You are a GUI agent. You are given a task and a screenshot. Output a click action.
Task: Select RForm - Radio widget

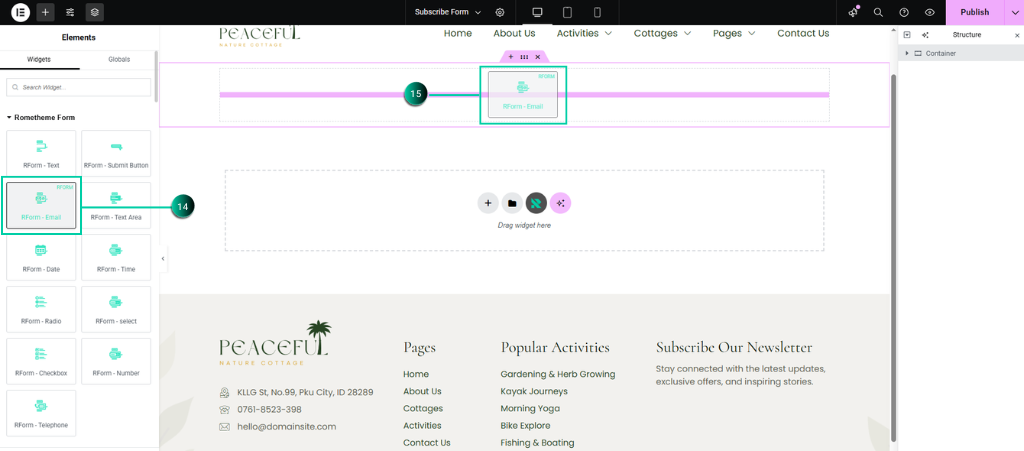tap(41, 309)
